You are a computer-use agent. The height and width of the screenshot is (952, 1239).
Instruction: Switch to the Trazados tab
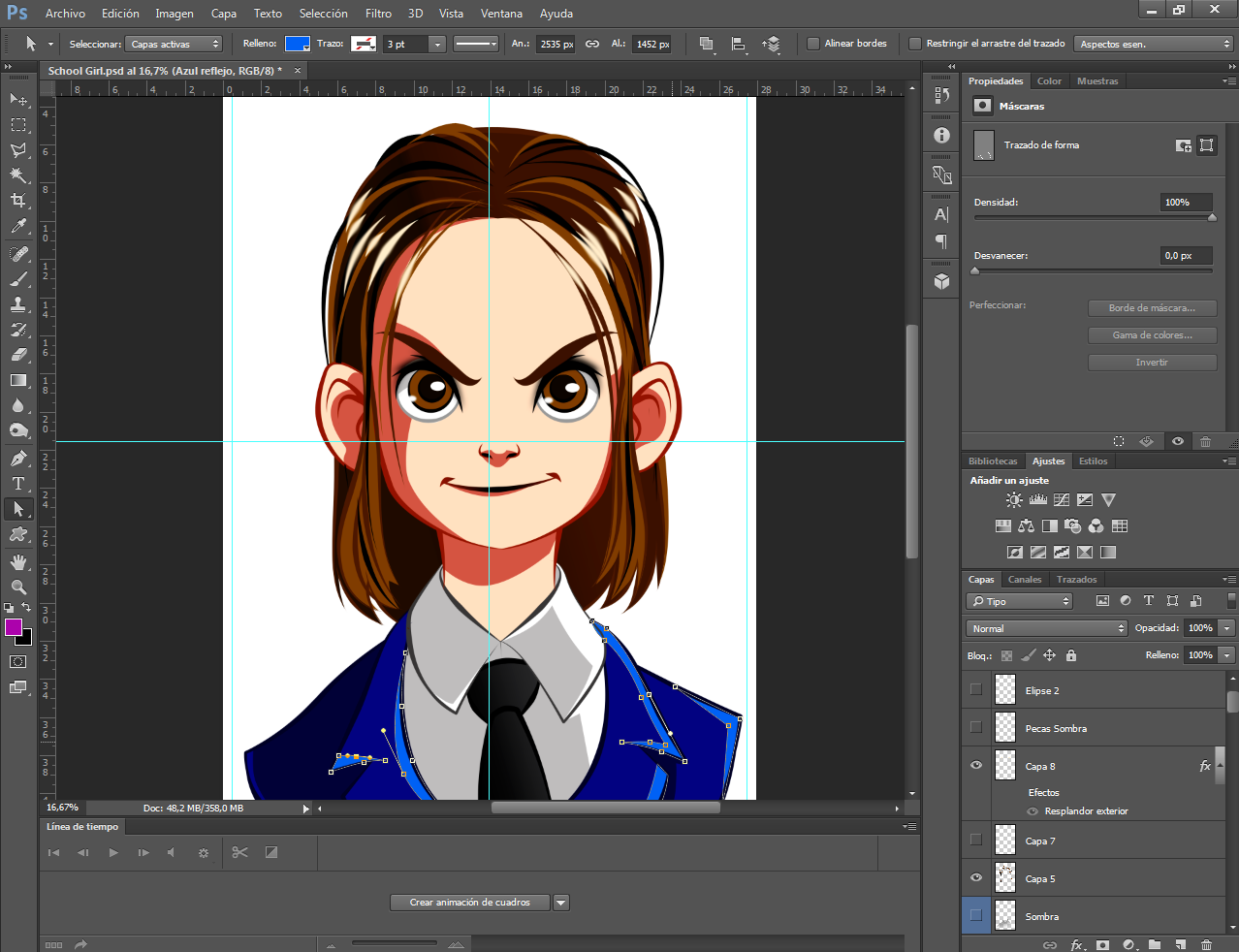tap(1077, 580)
